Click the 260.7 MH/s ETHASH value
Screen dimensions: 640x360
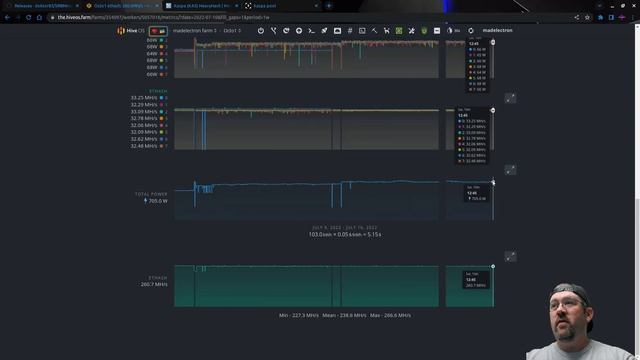point(154,284)
